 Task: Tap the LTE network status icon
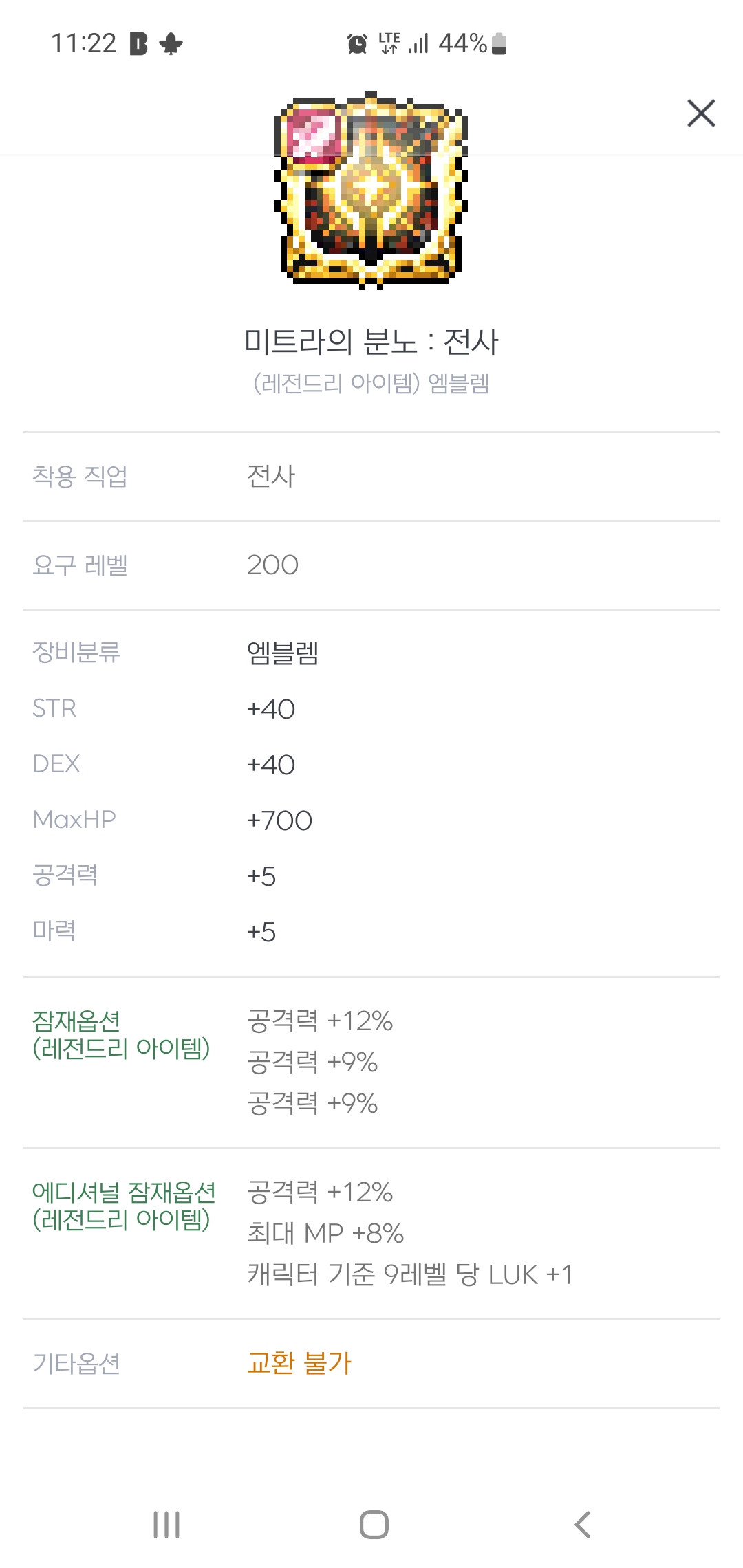coord(389,43)
